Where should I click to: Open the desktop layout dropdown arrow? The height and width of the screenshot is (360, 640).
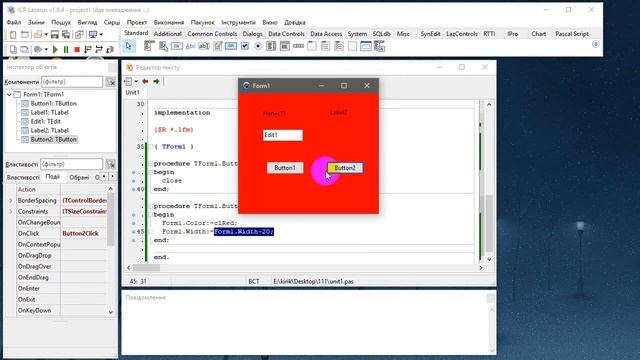coord(101,35)
